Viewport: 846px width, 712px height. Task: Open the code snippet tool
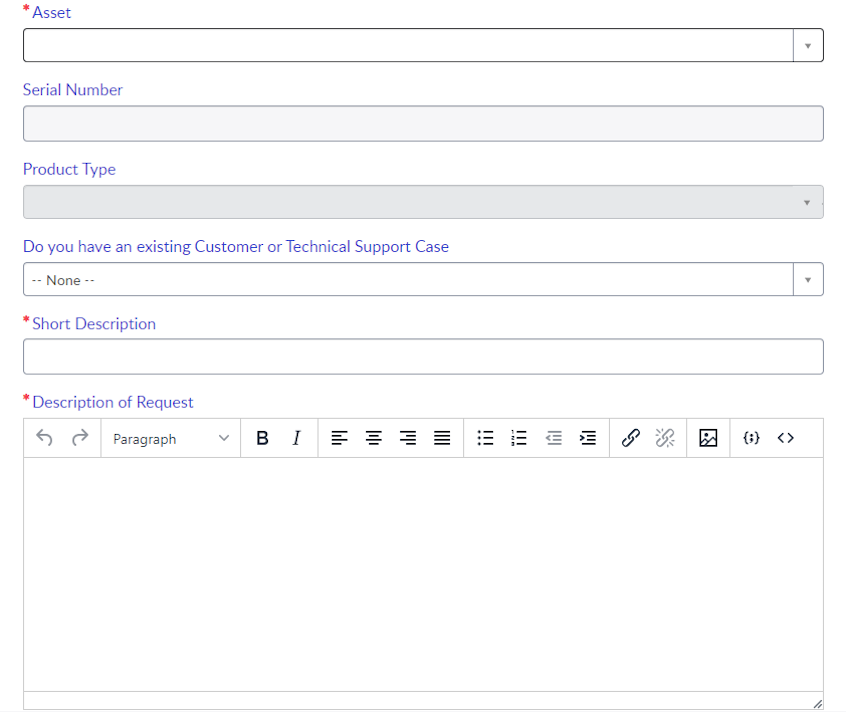(751, 437)
